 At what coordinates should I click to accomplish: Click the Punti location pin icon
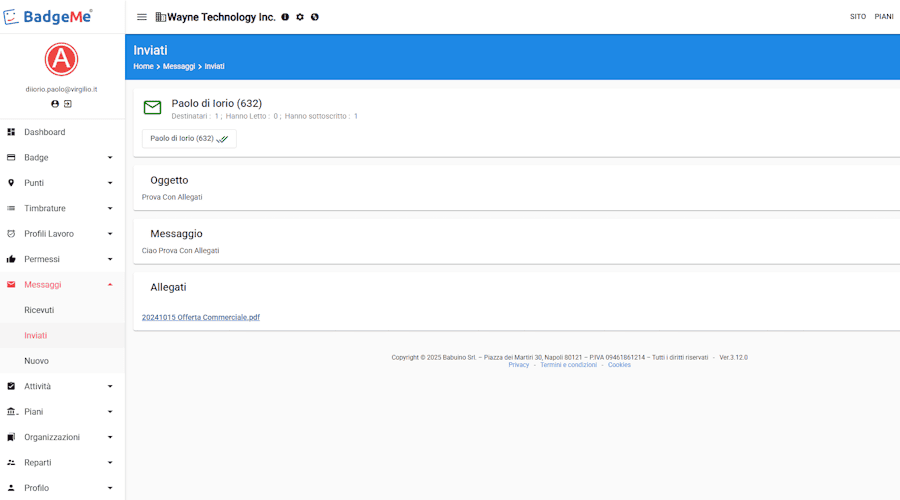(x=11, y=183)
